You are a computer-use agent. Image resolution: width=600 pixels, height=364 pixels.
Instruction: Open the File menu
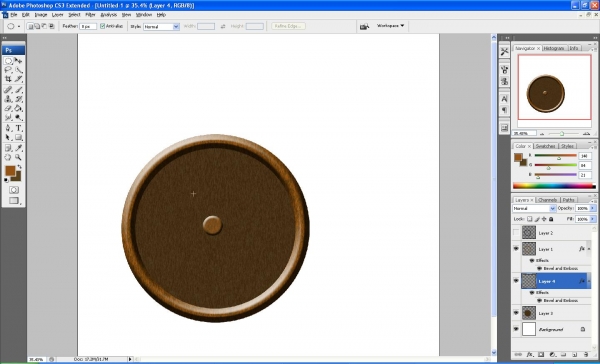point(14,15)
